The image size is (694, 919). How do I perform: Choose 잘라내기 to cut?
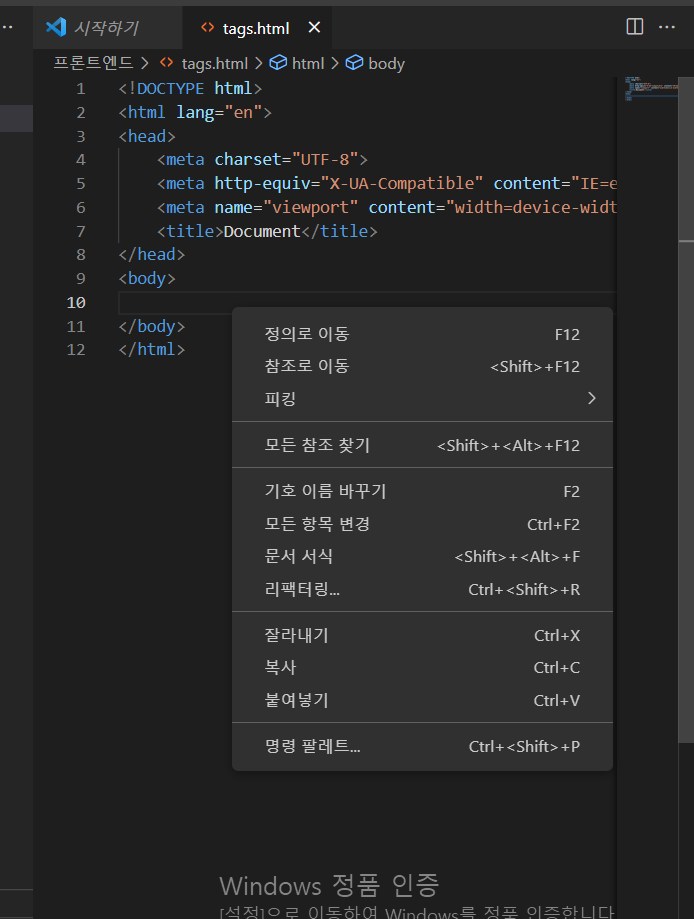pos(422,635)
